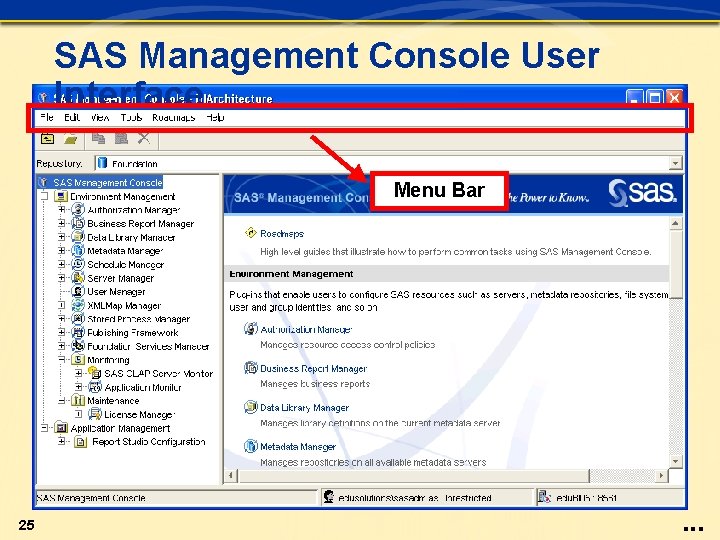Expand Server Manager tree node
Image resolution: width=720 pixels, height=540 pixels.
click(62, 278)
